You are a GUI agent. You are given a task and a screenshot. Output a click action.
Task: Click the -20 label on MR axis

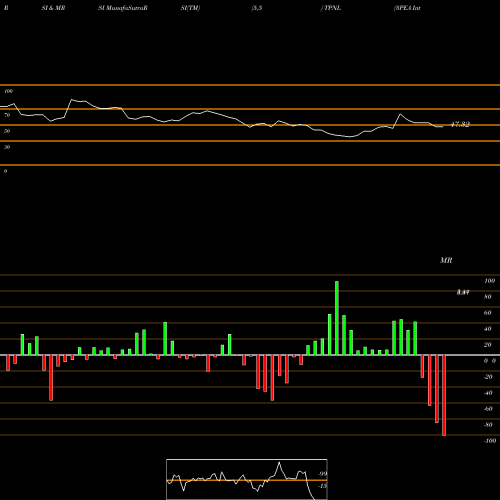(488, 377)
